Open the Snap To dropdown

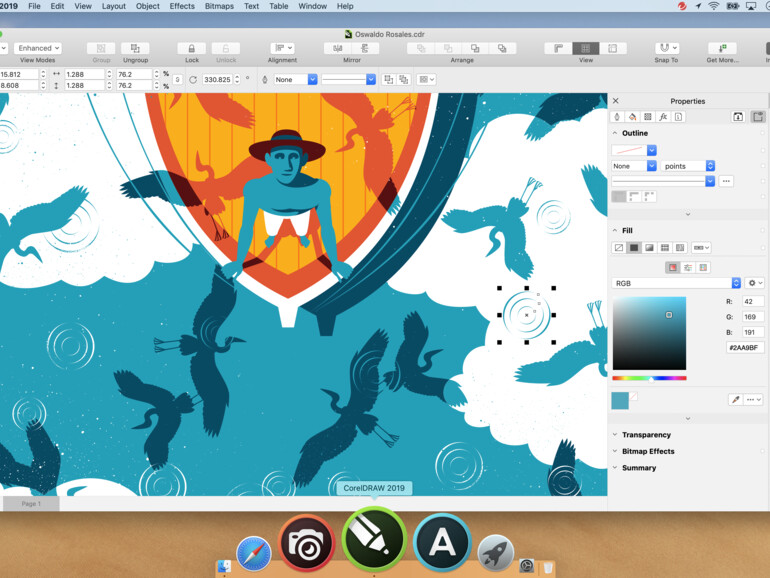pyautogui.click(x=666, y=48)
